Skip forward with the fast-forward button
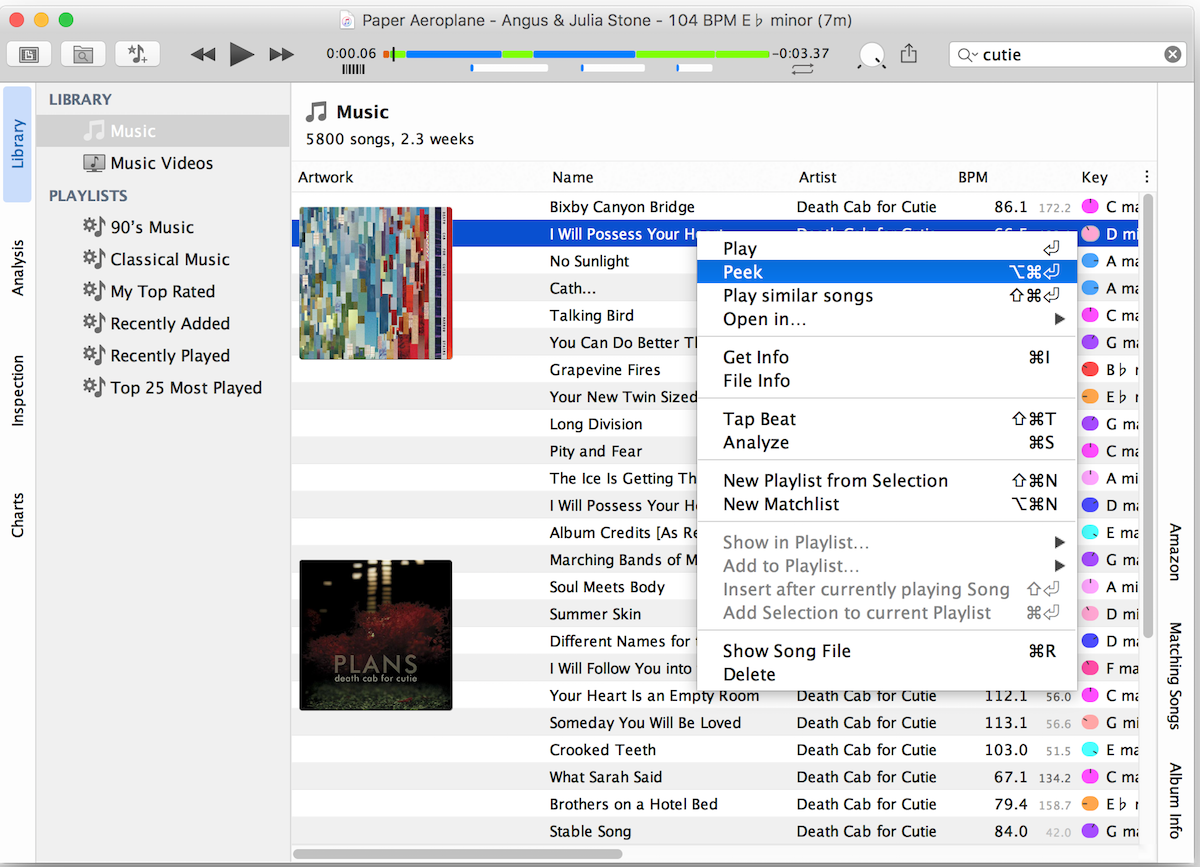The width and height of the screenshot is (1200, 867). click(x=282, y=55)
